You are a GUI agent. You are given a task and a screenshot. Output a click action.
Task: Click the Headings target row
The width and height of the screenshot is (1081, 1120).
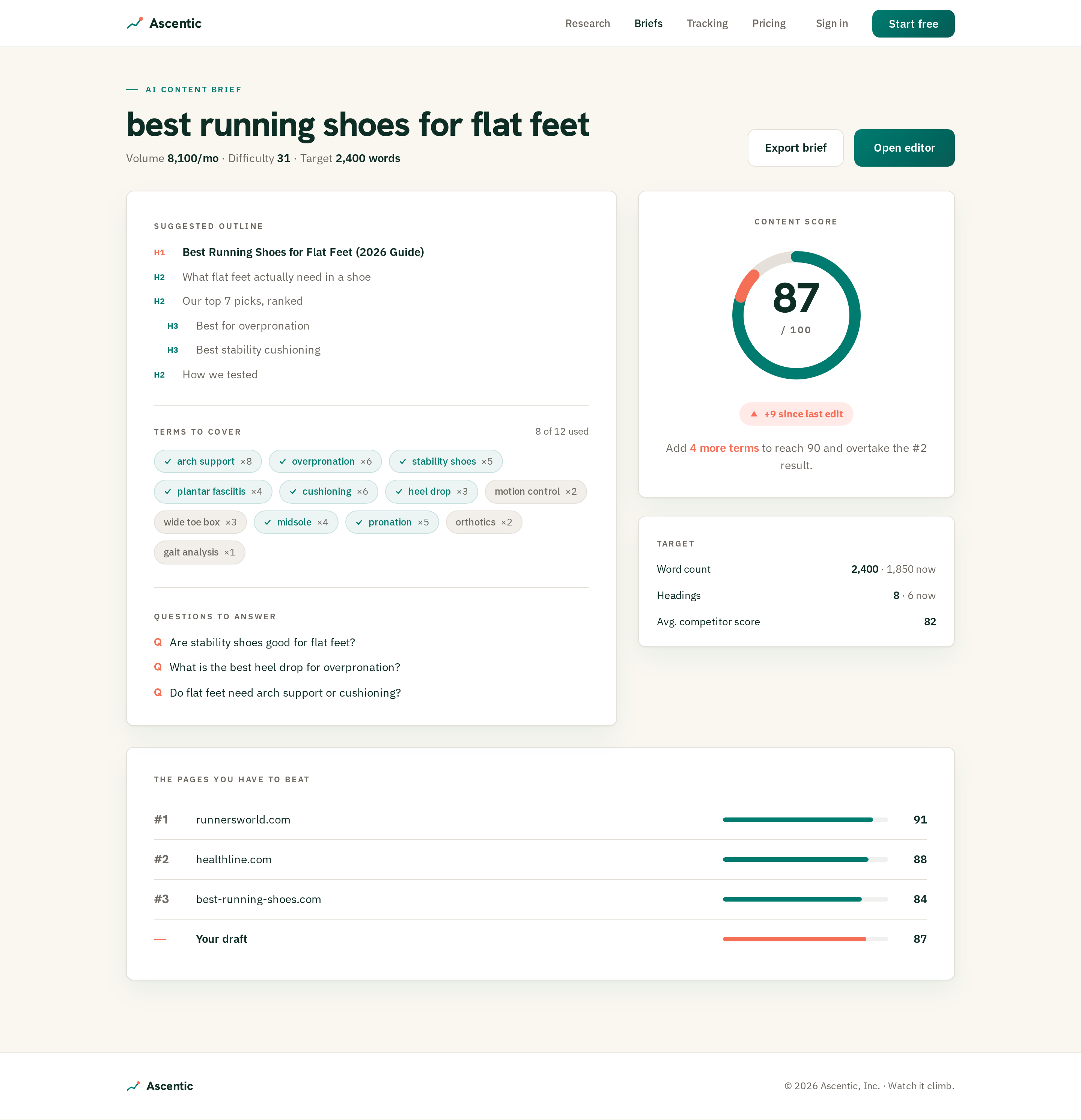(x=796, y=595)
